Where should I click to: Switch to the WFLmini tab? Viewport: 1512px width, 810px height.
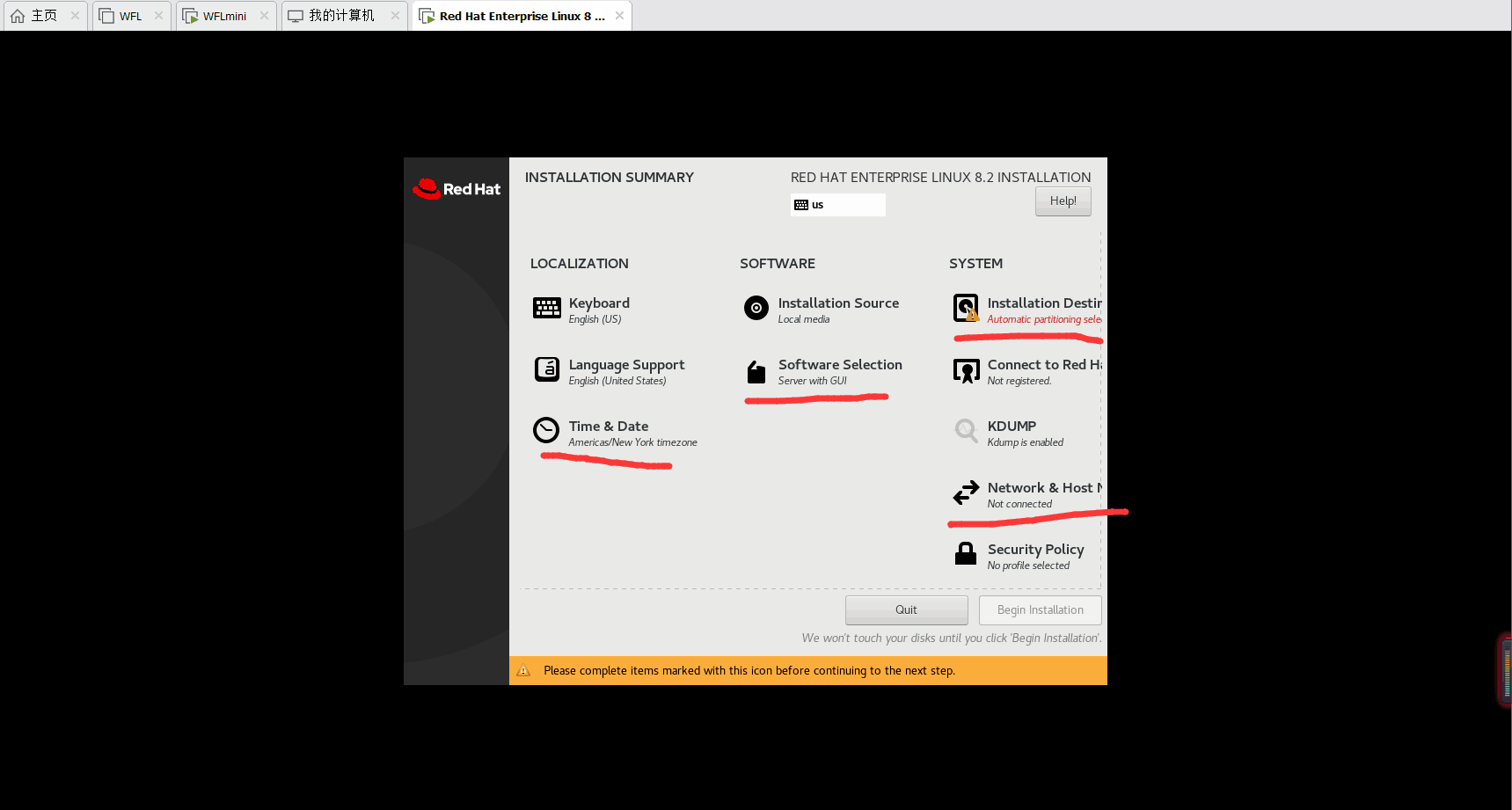click(x=224, y=16)
